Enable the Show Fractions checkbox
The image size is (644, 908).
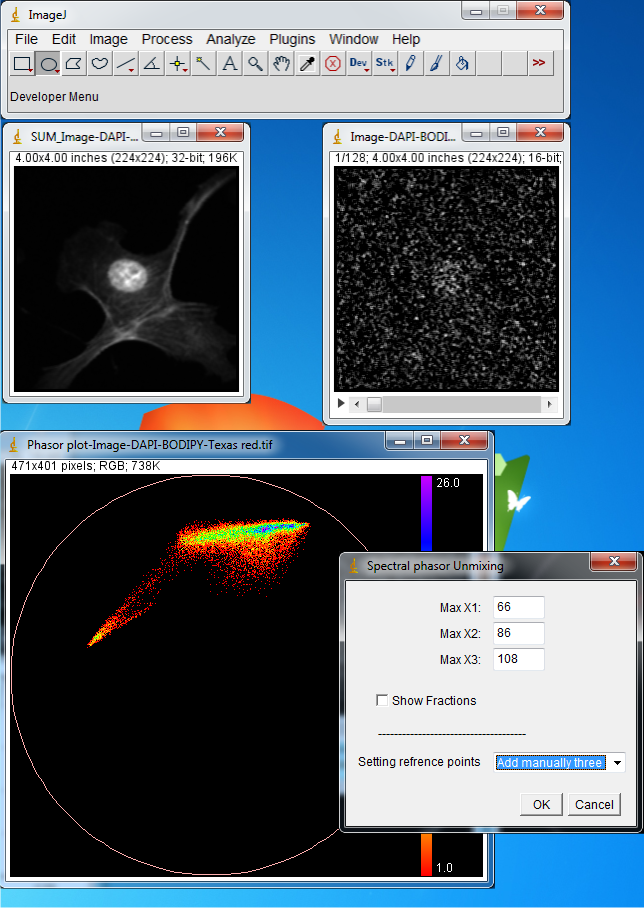coord(382,701)
